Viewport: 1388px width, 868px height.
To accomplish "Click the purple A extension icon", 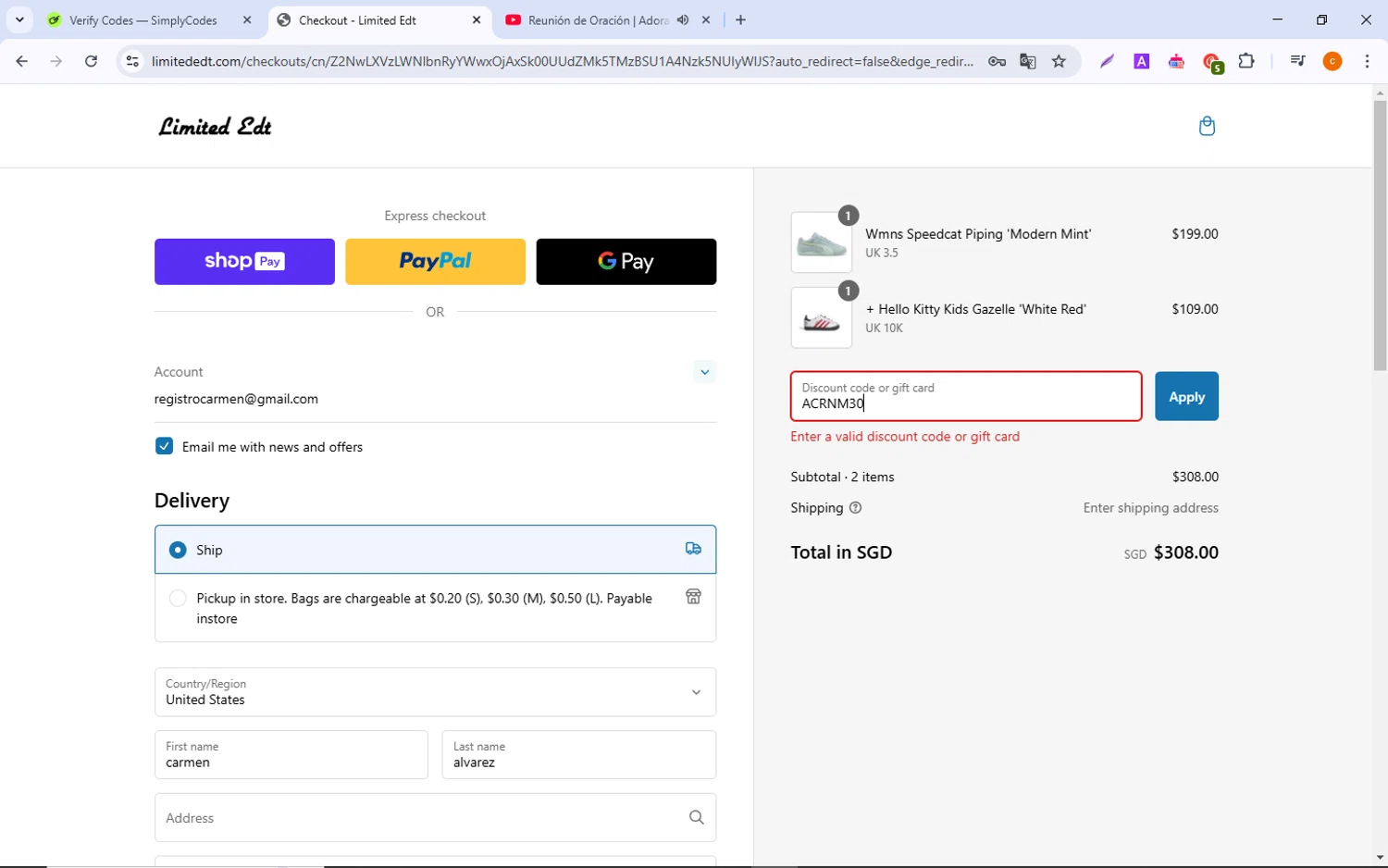I will (x=1142, y=62).
